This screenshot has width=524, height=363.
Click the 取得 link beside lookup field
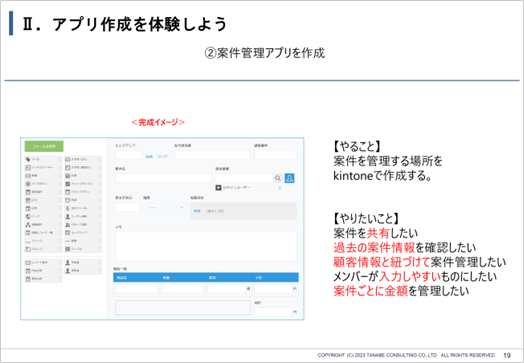click(149, 156)
